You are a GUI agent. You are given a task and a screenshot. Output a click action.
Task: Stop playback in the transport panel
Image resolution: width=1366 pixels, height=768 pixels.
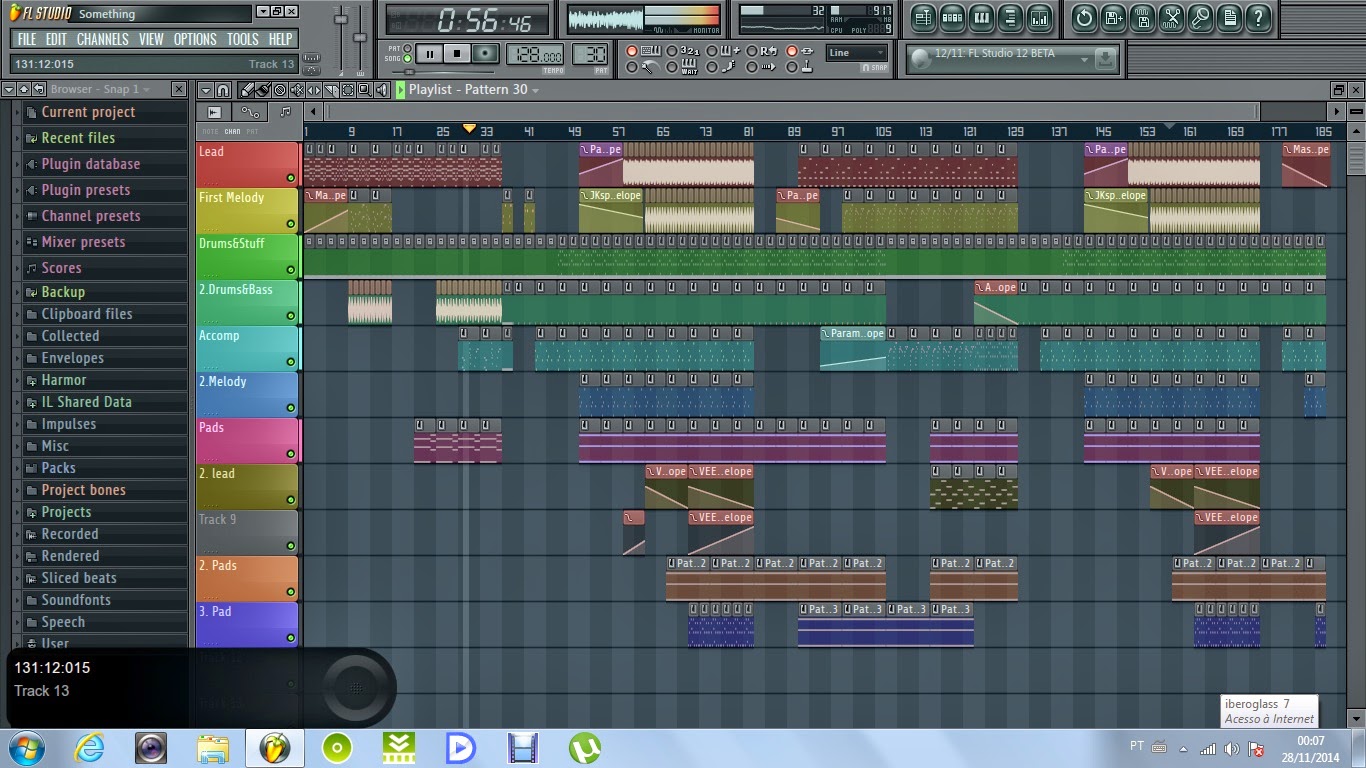coord(457,54)
